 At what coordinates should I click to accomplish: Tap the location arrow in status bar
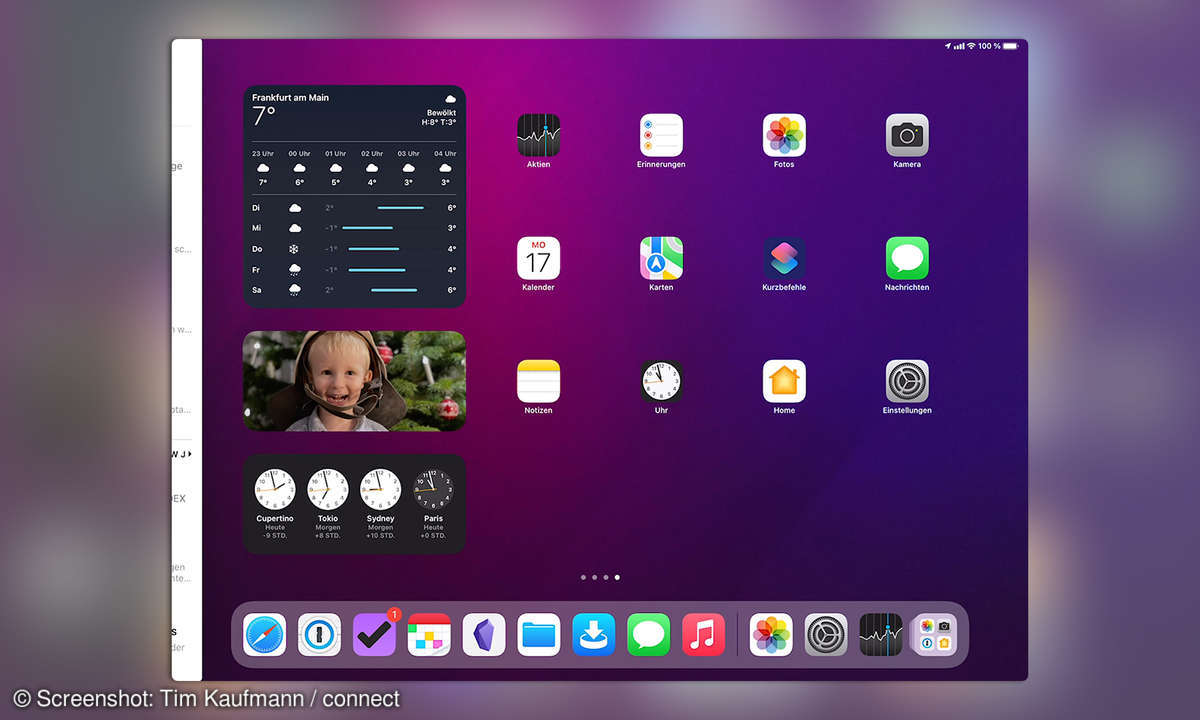click(x=948, y=46)
